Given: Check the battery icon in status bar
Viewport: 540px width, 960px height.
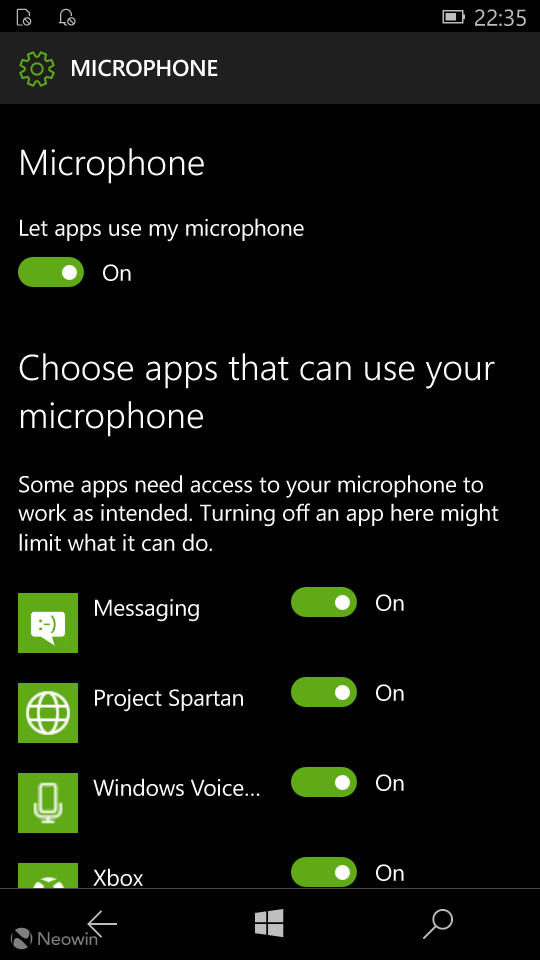Looking at the screenshot, I should click(x=453, y=17).
